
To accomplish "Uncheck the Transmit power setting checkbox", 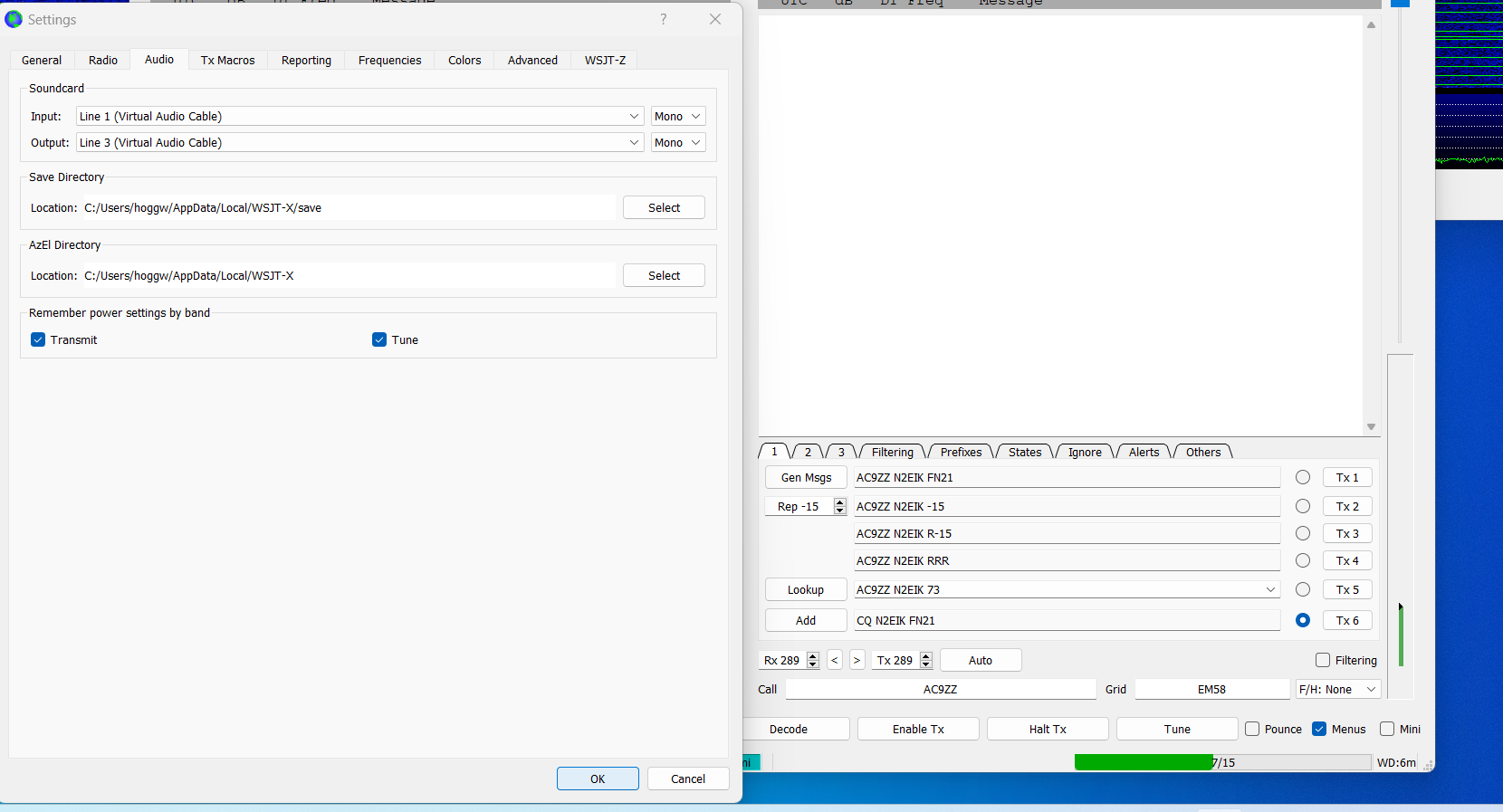I will [x=38, y=339].
